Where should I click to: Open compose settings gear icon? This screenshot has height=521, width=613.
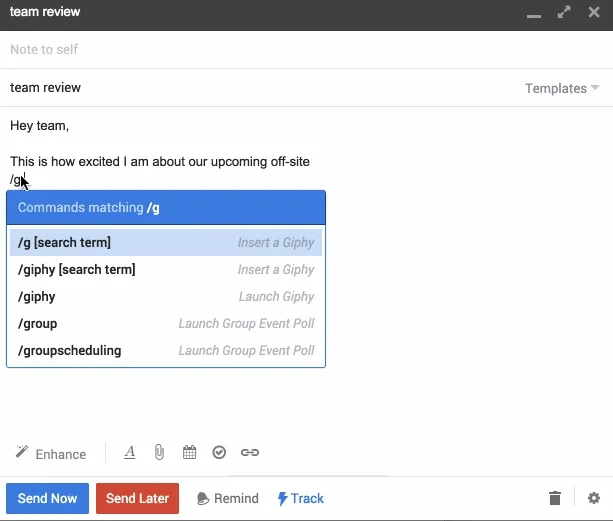[594, 498]
